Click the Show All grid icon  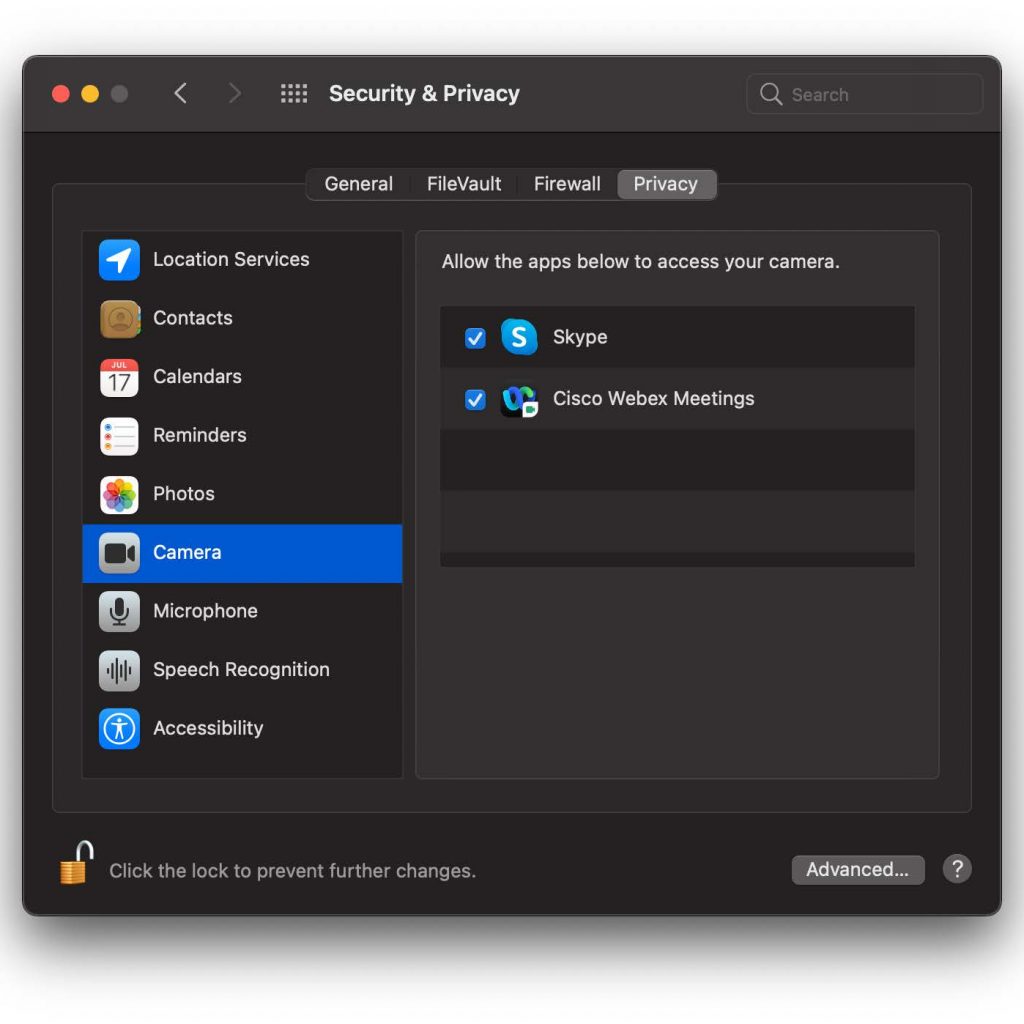294,93
